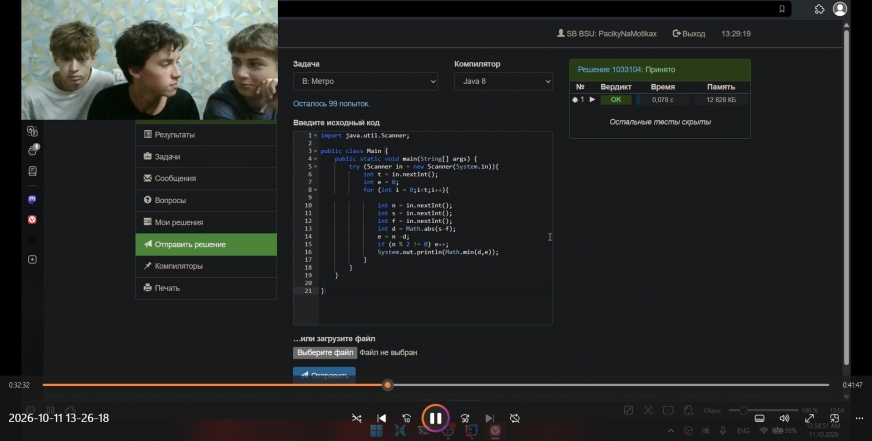This screenshot has height=441, width=872.
Task: Open the subtitles captions control
Action: click(759, 418)
